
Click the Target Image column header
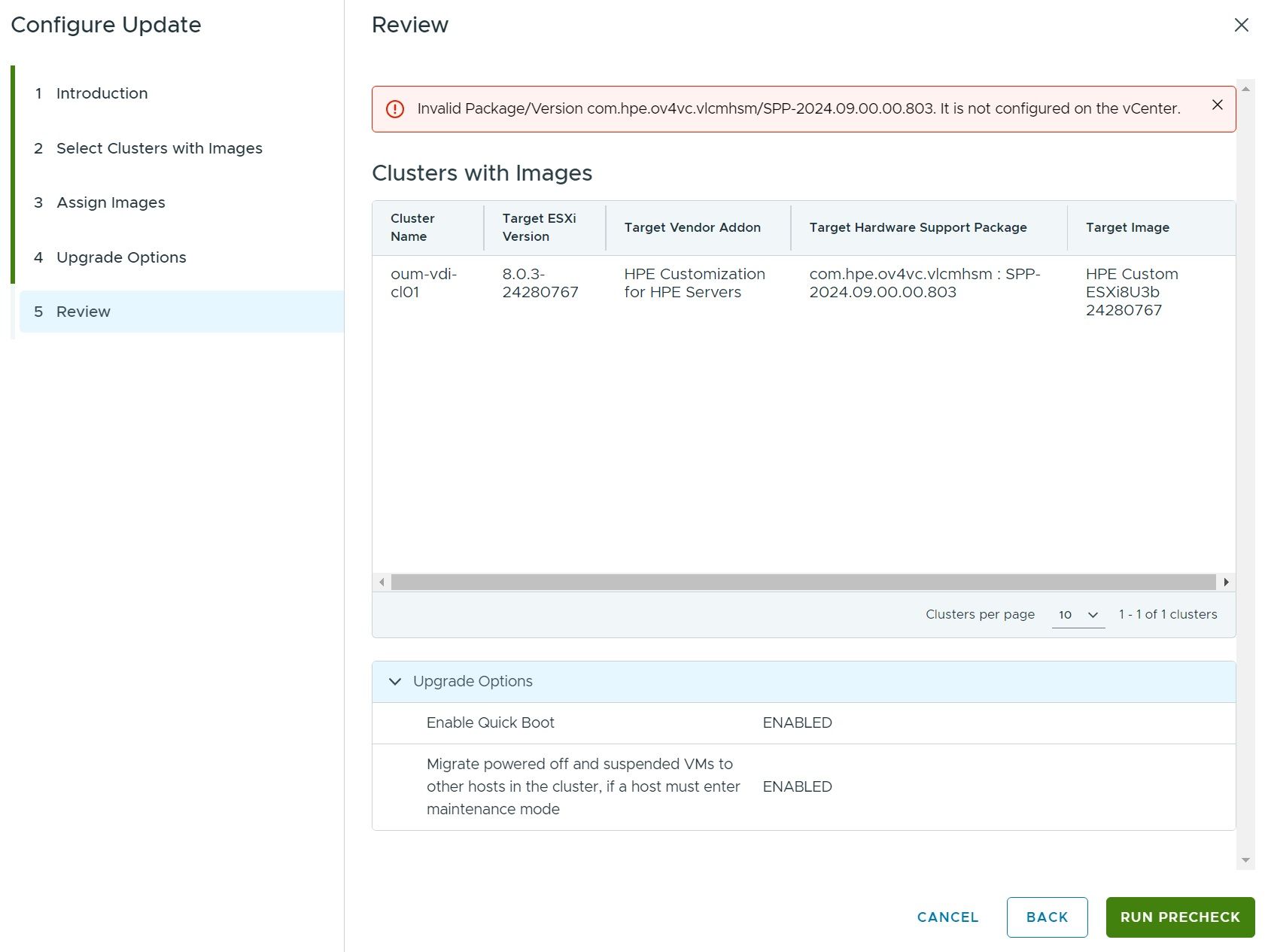pos(1151,227)
